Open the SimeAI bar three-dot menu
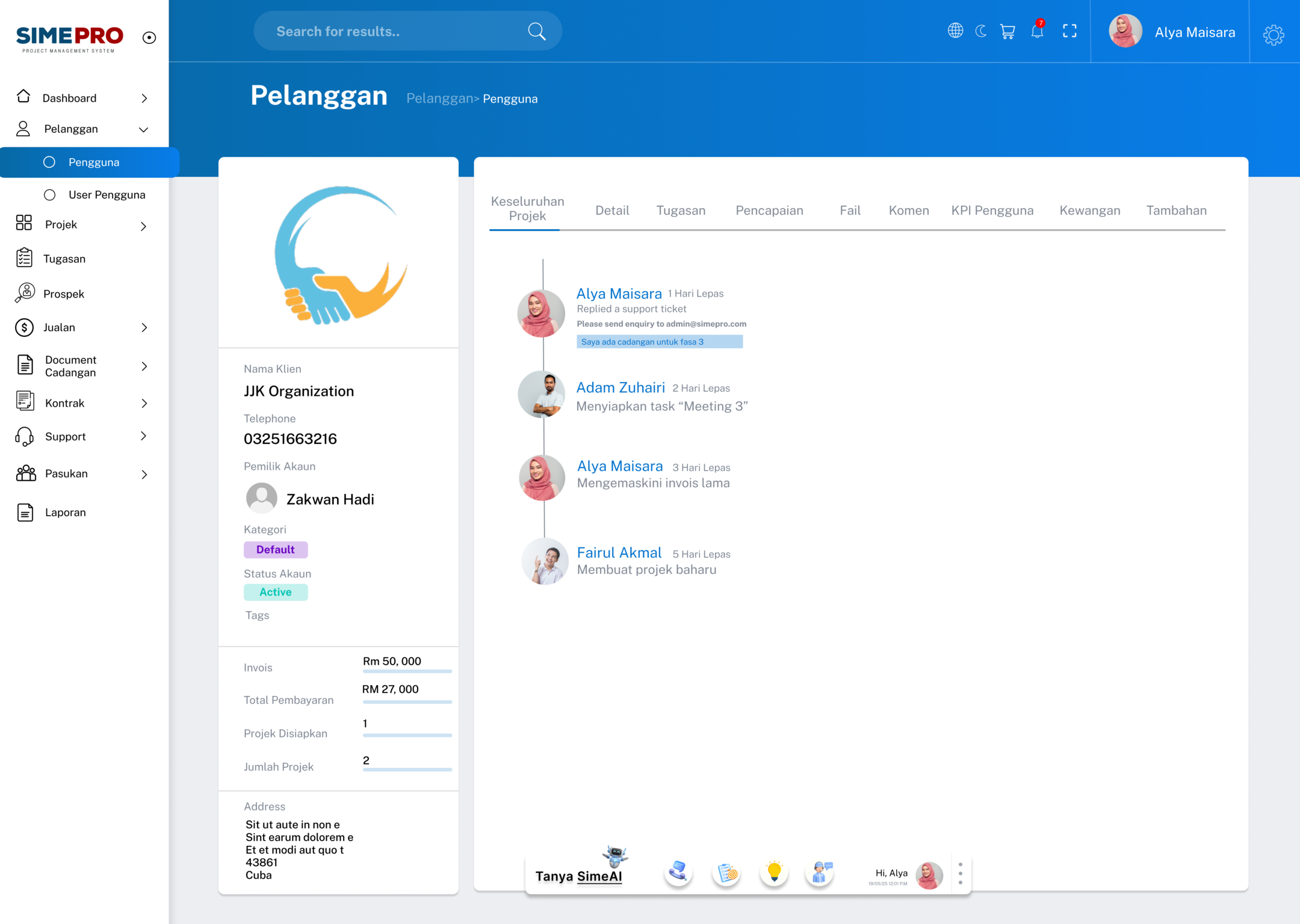 click(x=961, y=874)
